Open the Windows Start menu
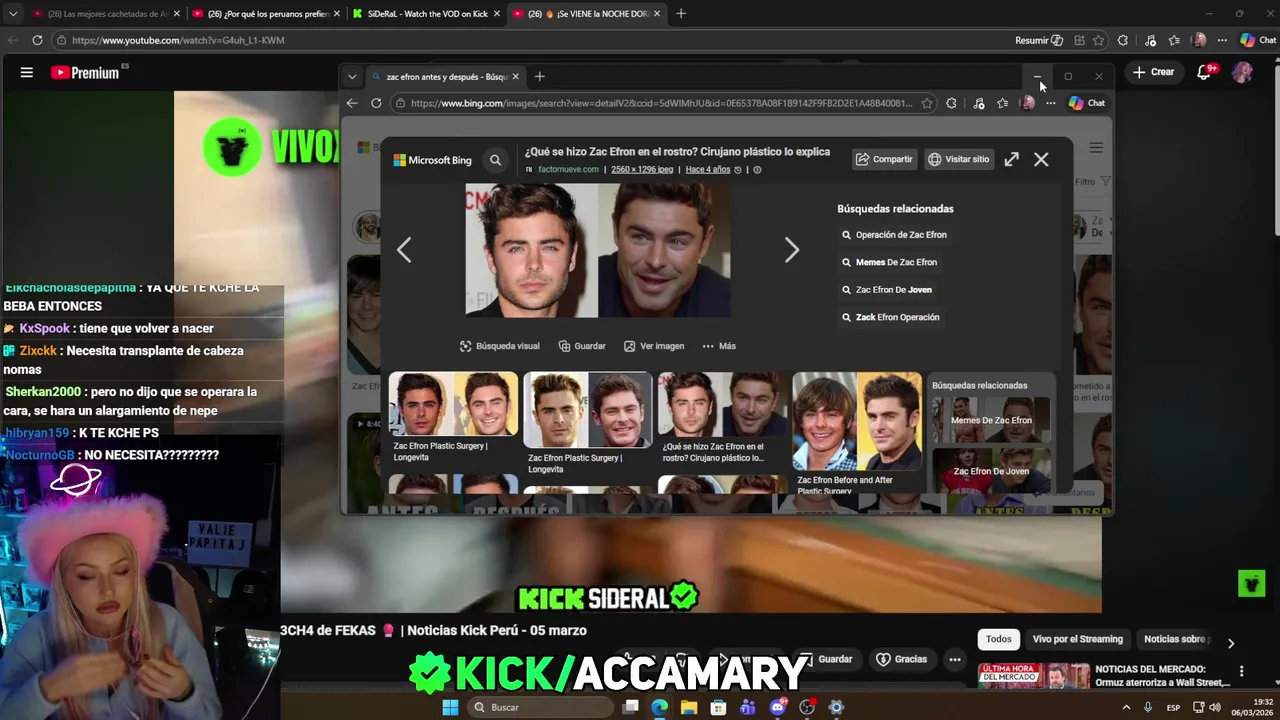The height and width of the screenshot is (720, 1280). (450, 707)
